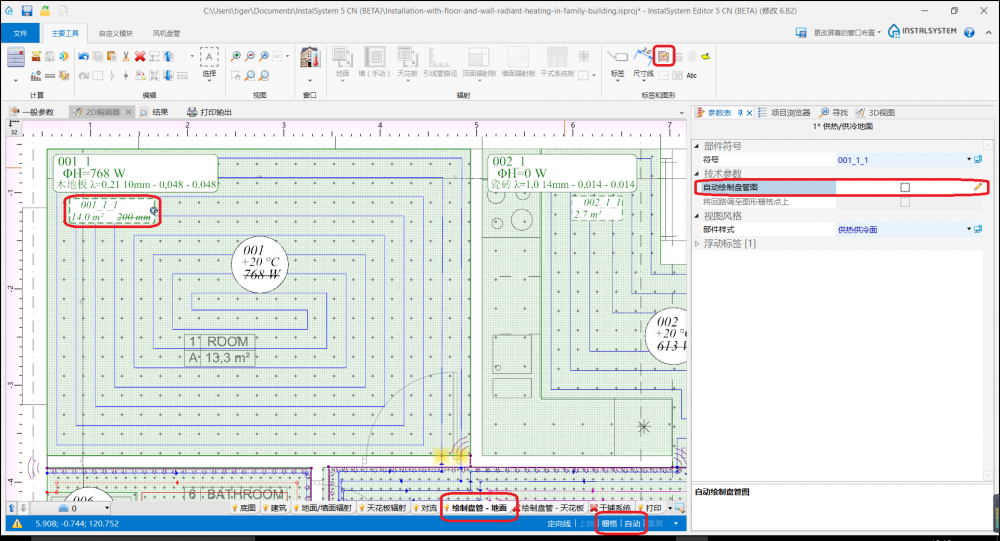Switch to the 自定义模块 ribbon tab

tap(117, 33)
